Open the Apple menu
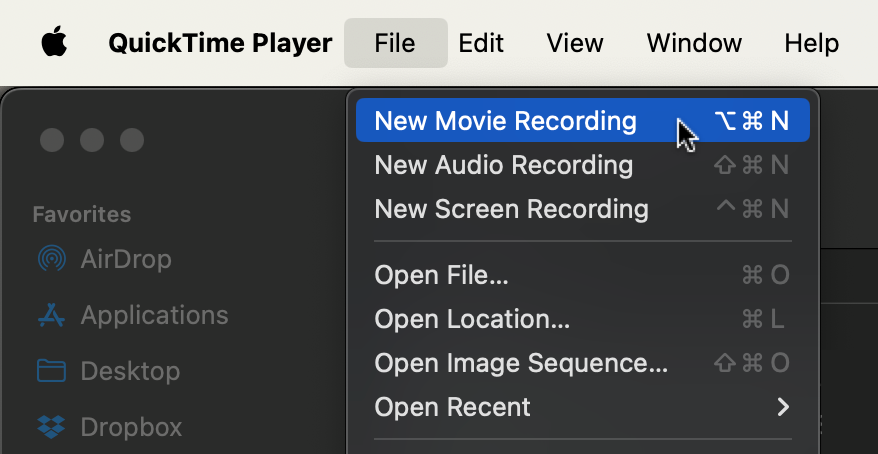This screenshot has height=454, width=878. click(x=54, y=43)
